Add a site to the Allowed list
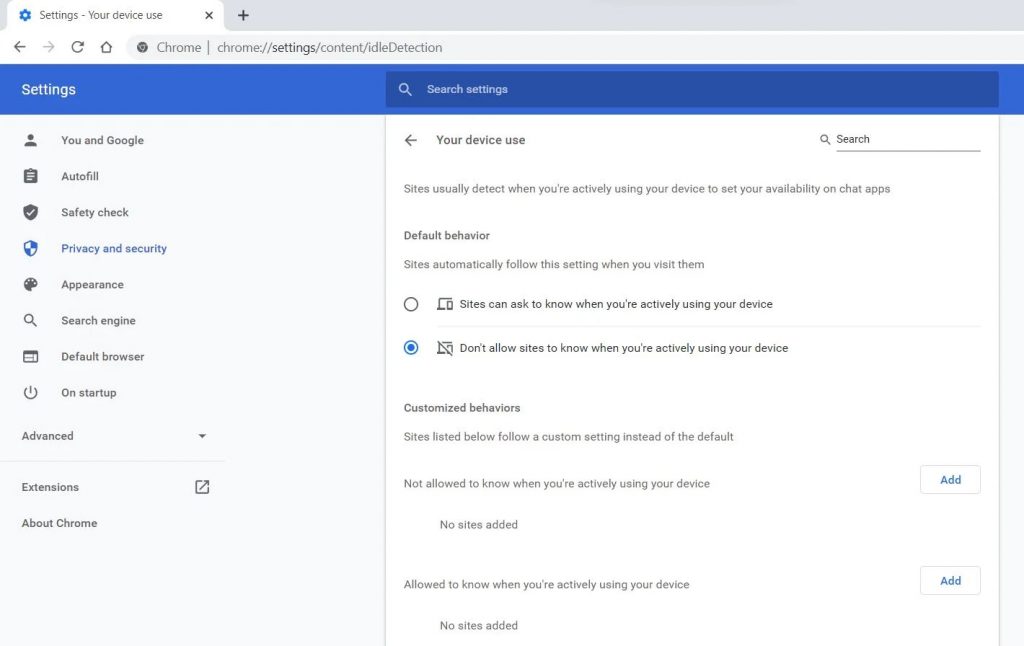Viewport: 1024px width, 646px height. point(950,581)
